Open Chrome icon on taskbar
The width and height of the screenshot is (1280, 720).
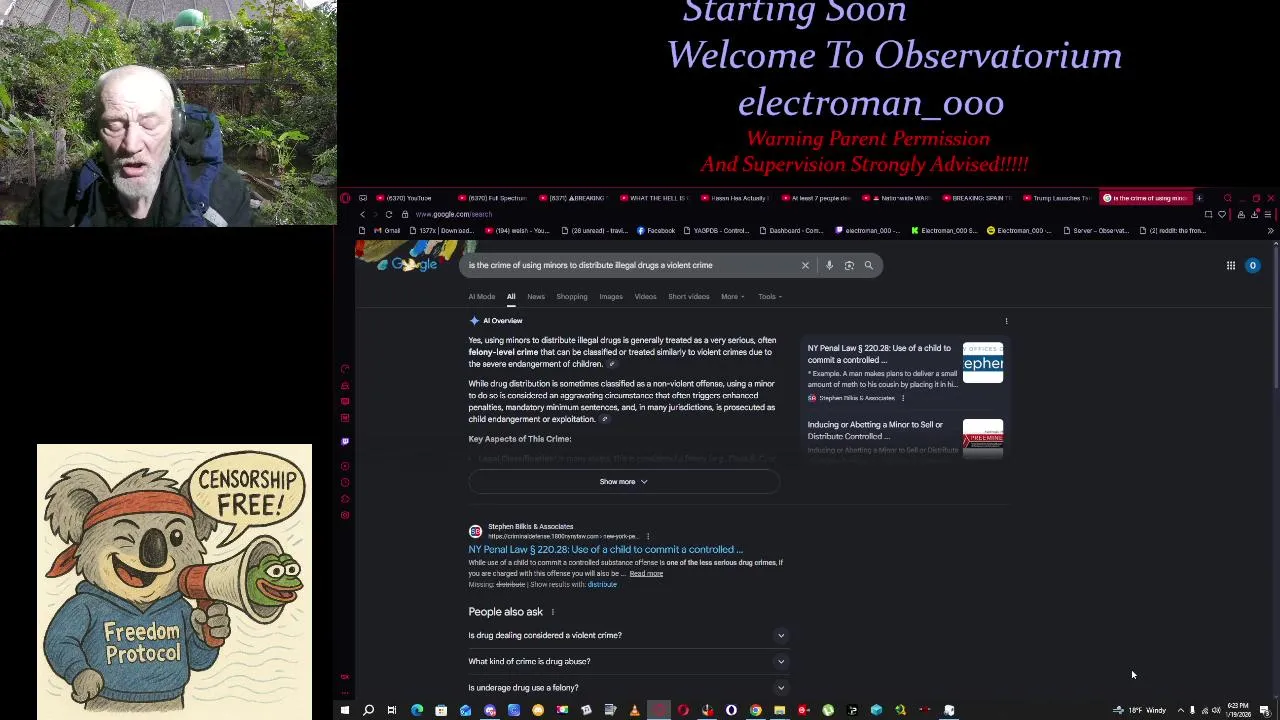(756, 711)
